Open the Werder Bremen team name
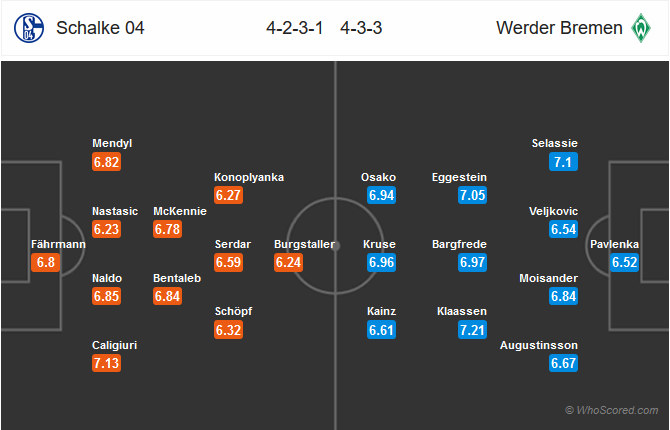The height and width of the screenshot is (430, 670). click(x=559, y=28)
